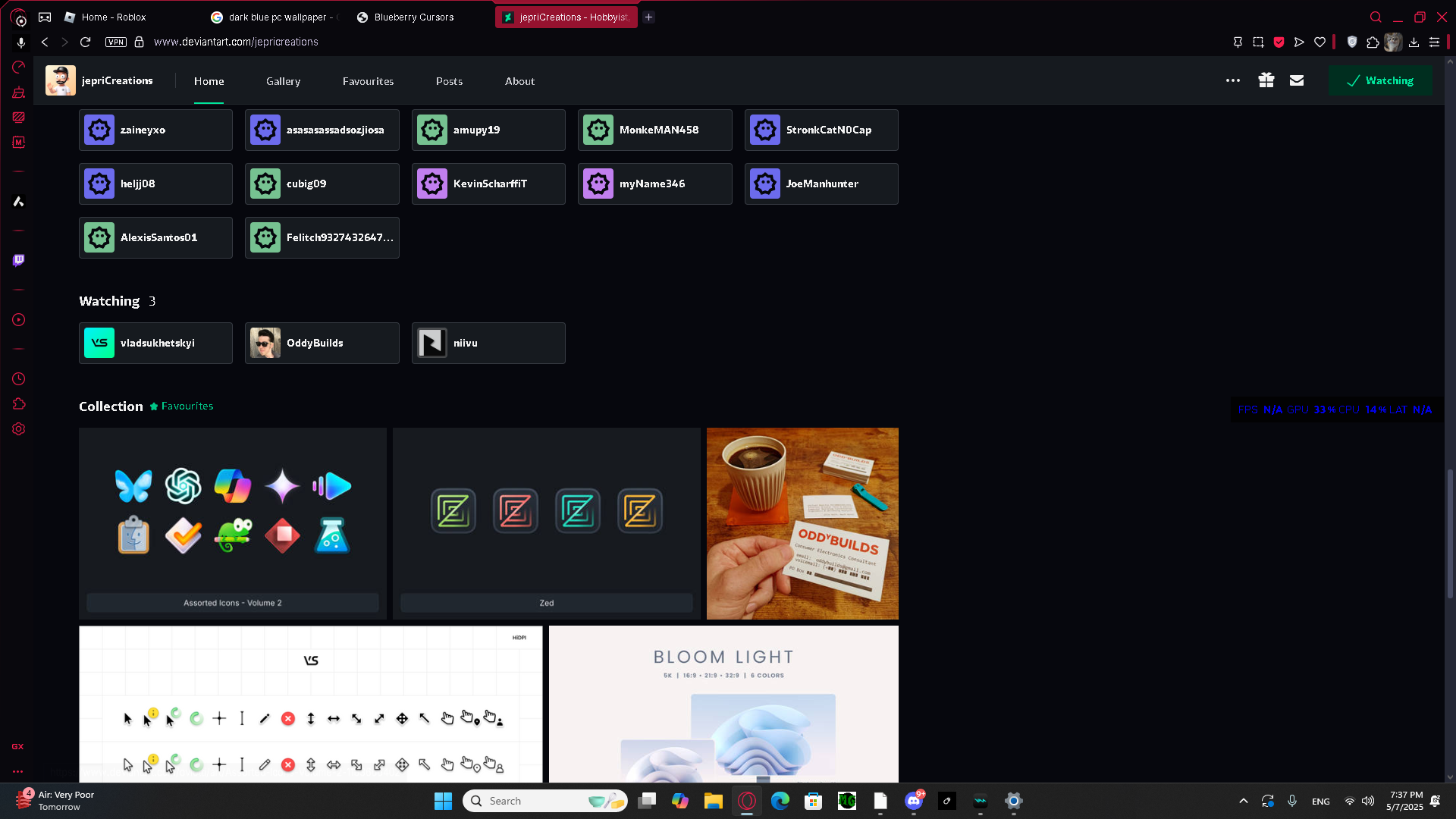Toggle the Watching button off
This screenshot has height=819, width=1456.
[x=1380, y=80]
